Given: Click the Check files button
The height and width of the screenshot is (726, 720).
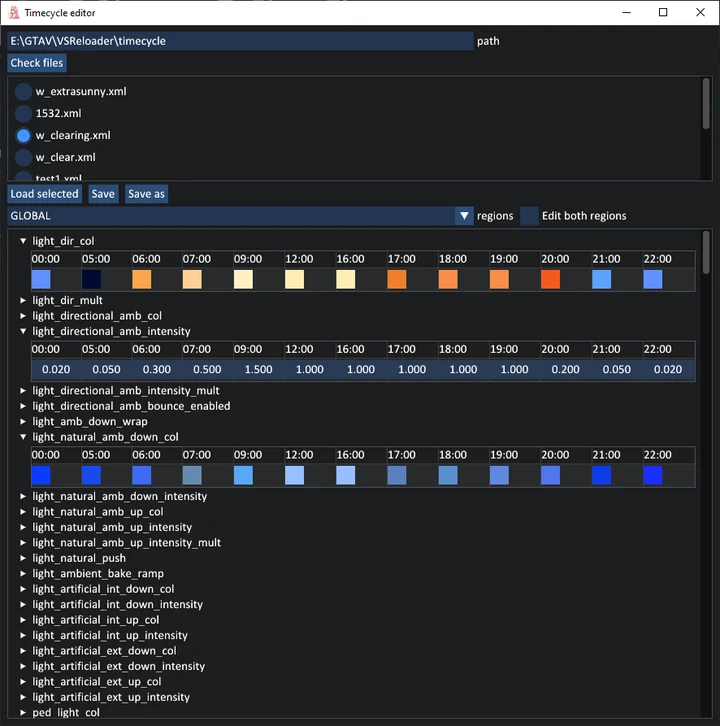Looking at the screenshot, I should [37, 63].
